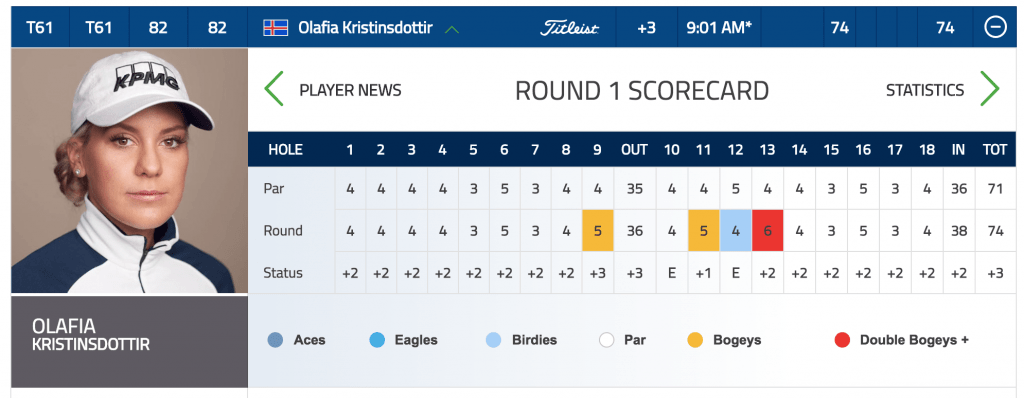1024x398 pixels.
Task: Collapse the green chevron beside Olafia Kristinsdottir
Action: (452, 29)
